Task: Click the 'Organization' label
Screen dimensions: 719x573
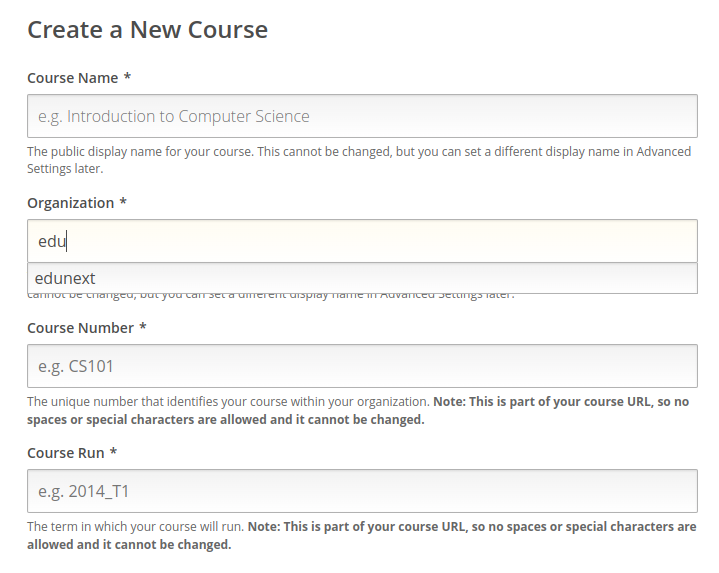Action: click(71, 203)
